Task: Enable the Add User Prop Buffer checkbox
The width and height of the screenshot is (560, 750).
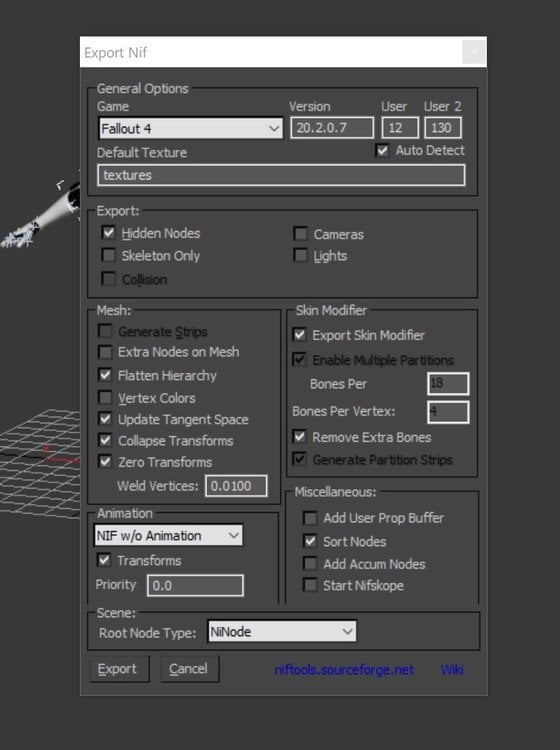Action: pos(310,518)
